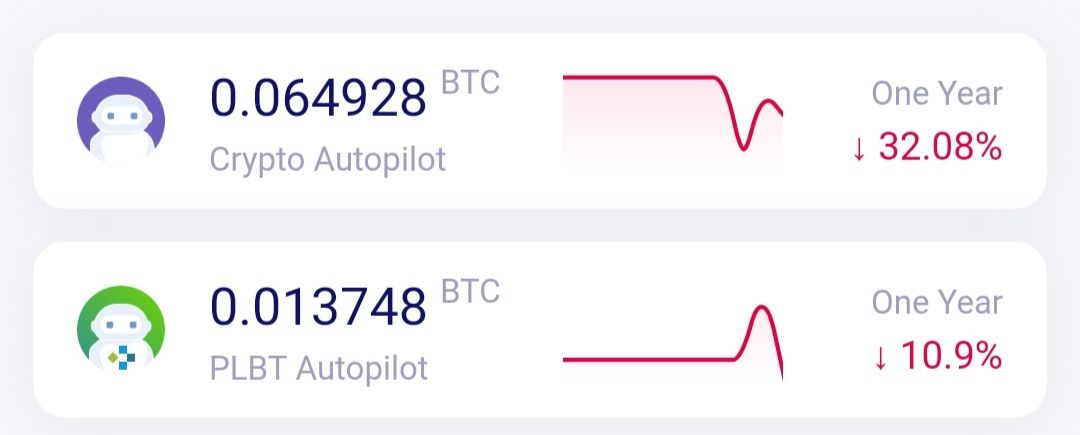Tap the One Year label on Crypto Autopilot
Image resolution: width=1080 pixels, height=435 pixels.
937,93
